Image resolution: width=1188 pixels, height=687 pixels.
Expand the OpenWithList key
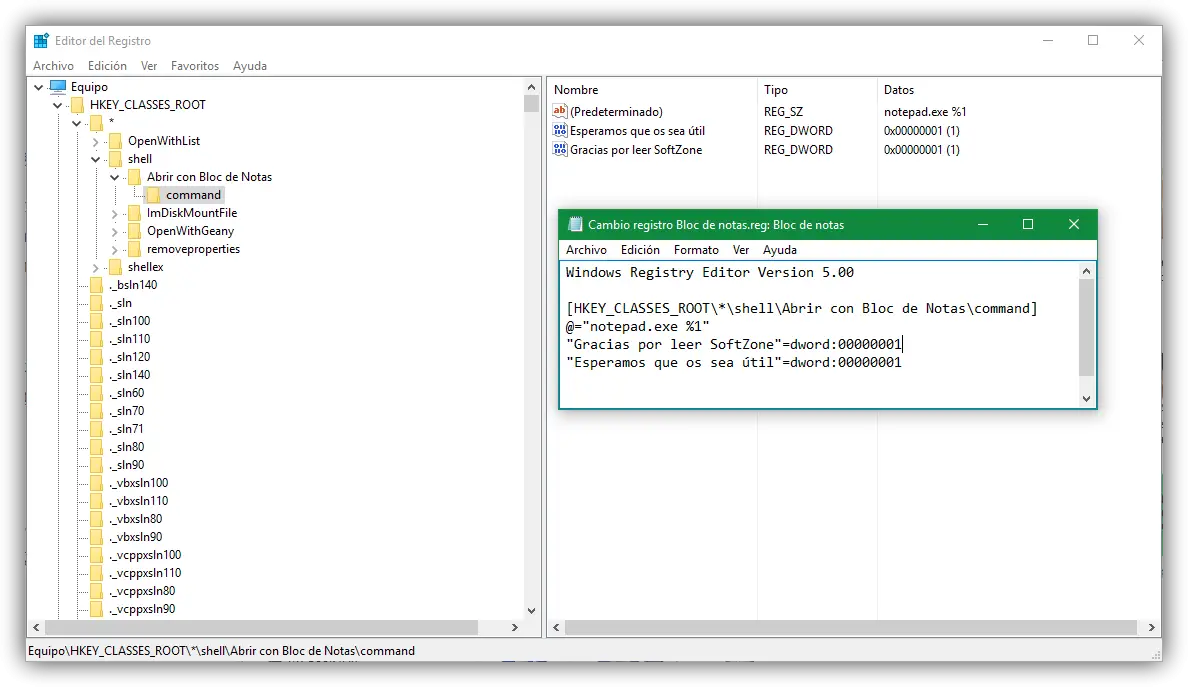click(95, 142)
